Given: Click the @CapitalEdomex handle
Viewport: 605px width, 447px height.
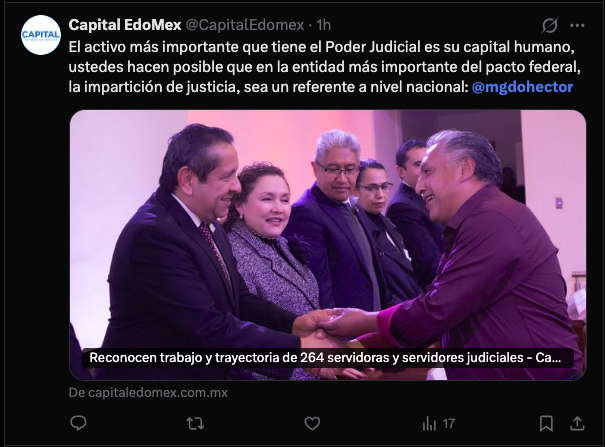Looking at the screenshot, I should click(245, 25).
